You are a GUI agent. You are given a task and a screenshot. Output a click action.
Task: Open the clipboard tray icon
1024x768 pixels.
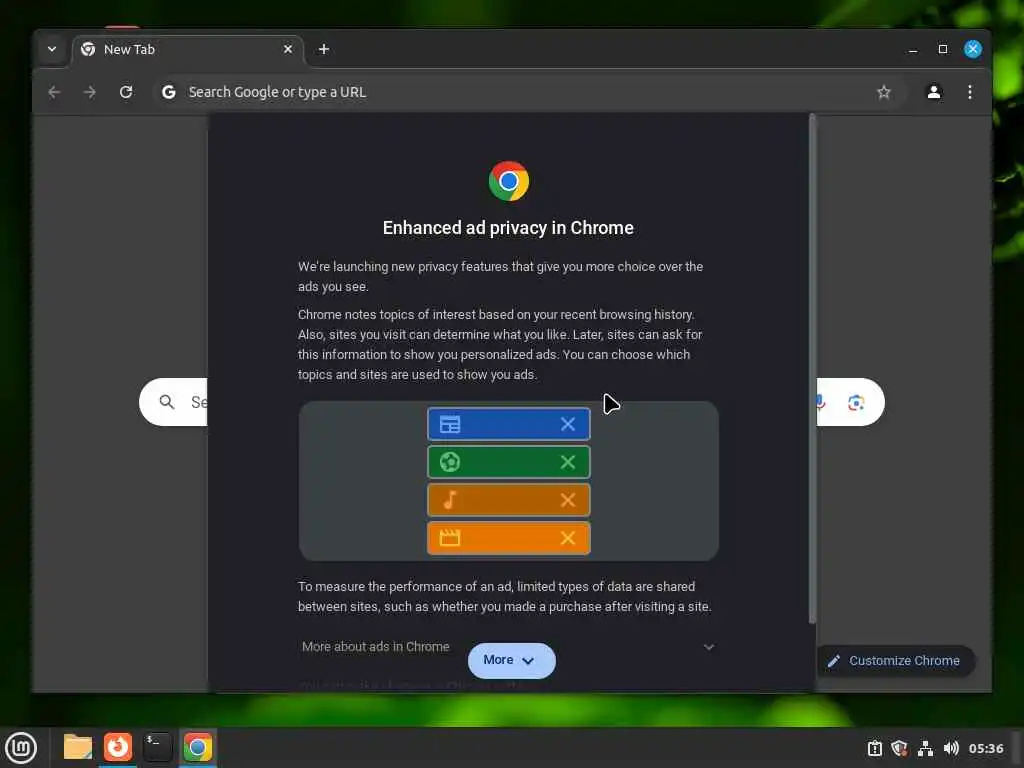tap(874, 748)
